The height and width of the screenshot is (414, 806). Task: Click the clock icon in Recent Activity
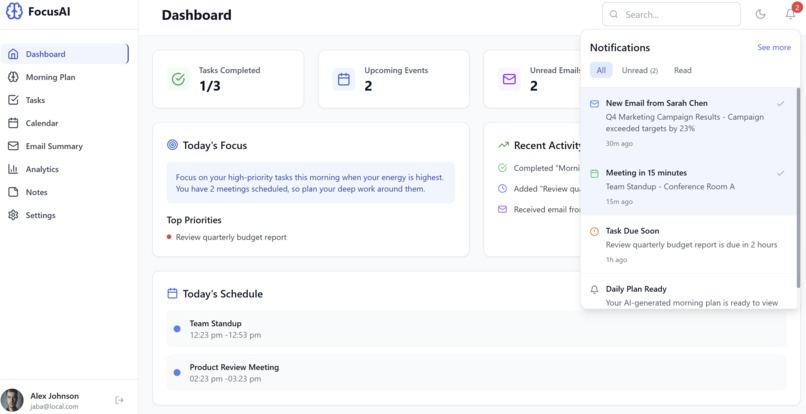[502, 189]
